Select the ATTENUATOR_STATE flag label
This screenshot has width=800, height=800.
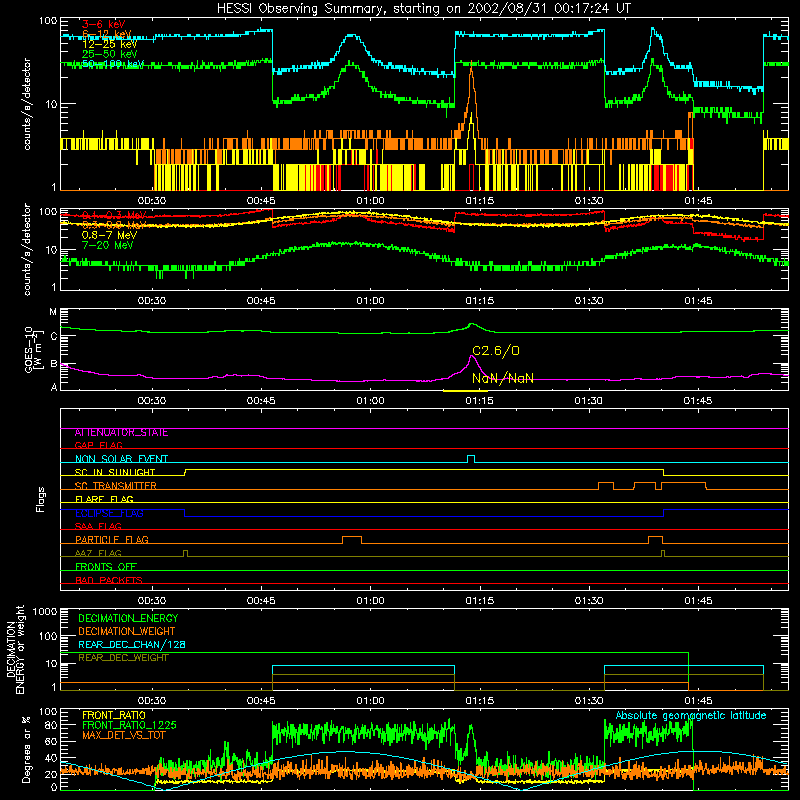[x=121, y=433]
